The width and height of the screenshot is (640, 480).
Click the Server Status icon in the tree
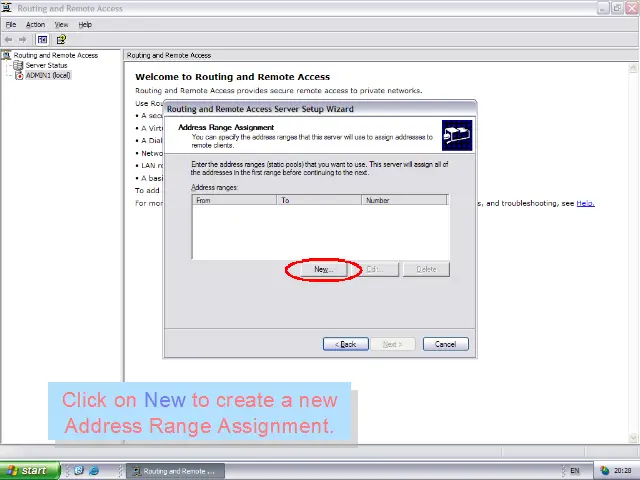[18, 65]
